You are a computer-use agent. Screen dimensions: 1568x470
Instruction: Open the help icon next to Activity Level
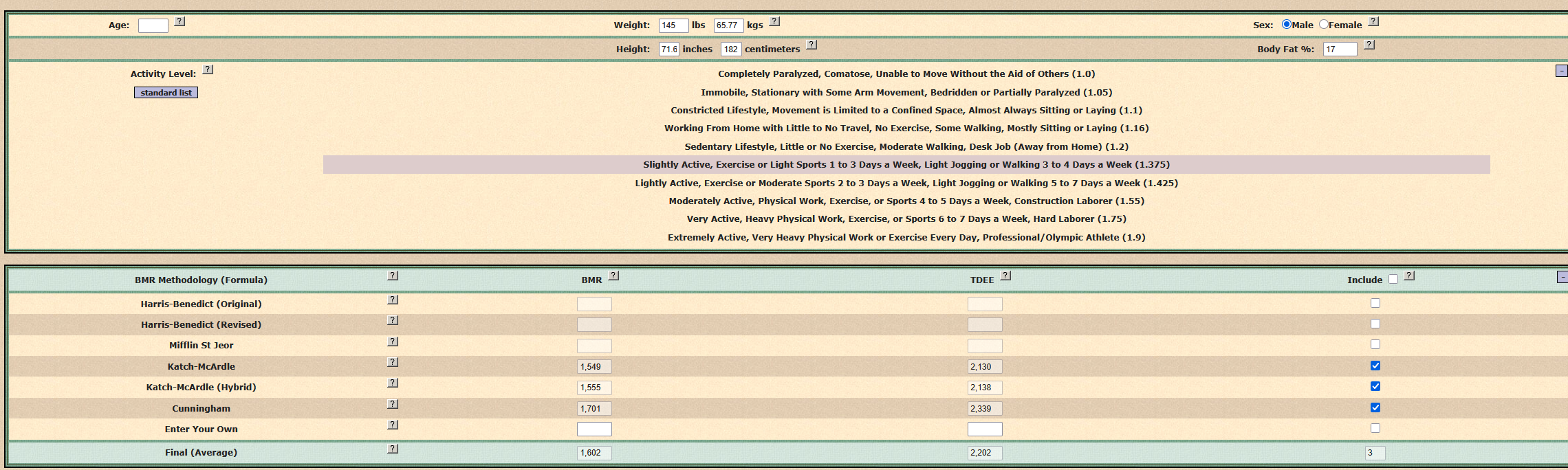pyautogui.click(x=208, y=69)
